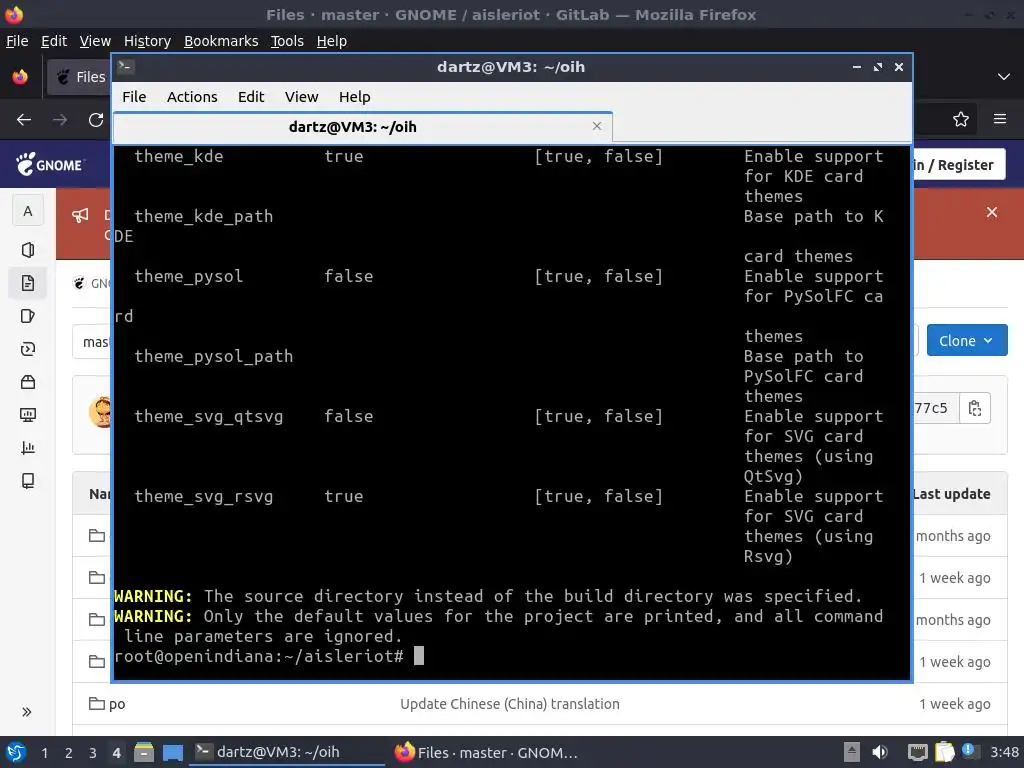Open Firefox hamburger application menu

click(1000, 119)
